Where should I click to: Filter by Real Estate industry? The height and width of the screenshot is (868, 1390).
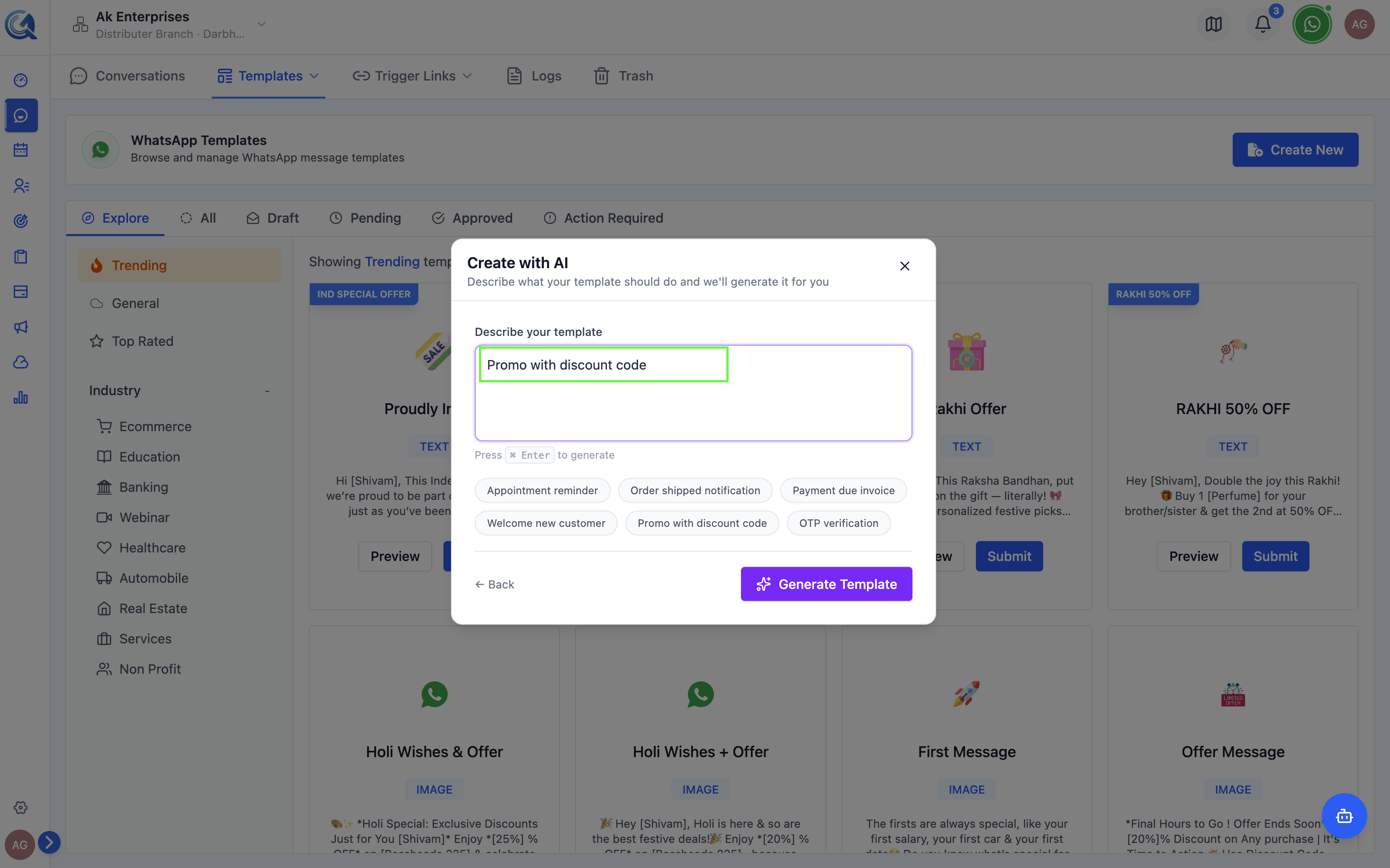(x=142, y=608)
